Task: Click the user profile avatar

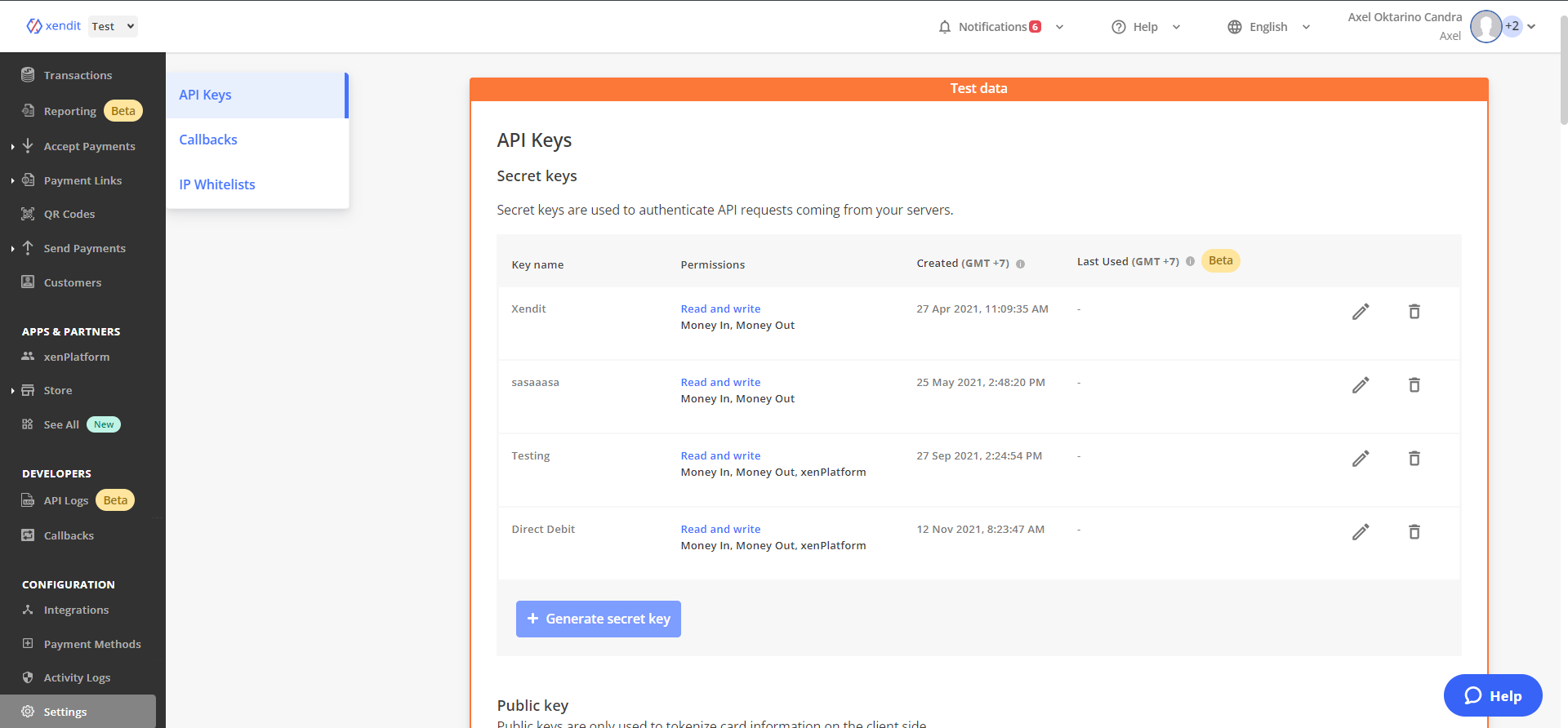Action: pyautogui.click(x=1486, y=26)
